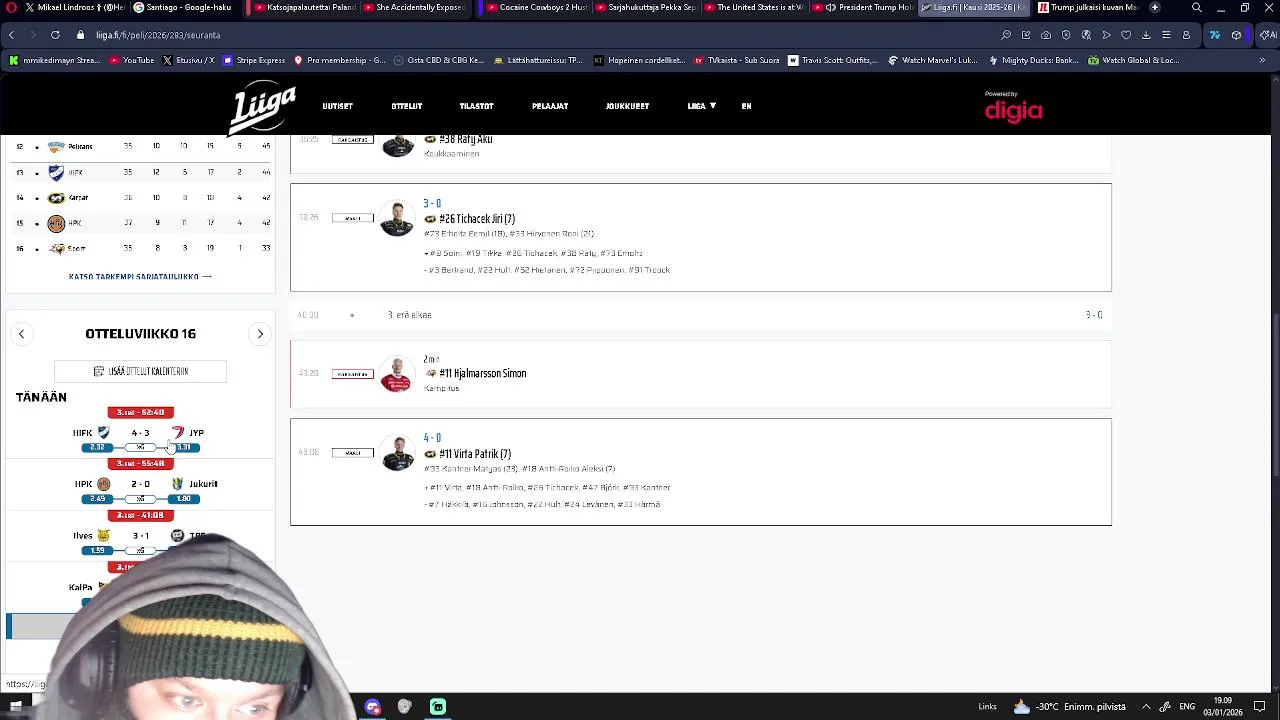The height and width of the screenshot is (720, 1280).
Task: Open Windows Start button on taskbar
Action: [x=16, y=707]
